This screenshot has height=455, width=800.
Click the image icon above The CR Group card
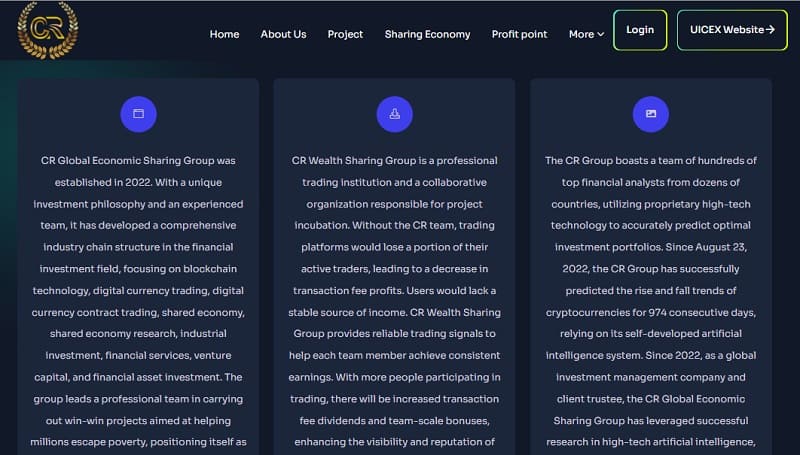click(651, 114)
